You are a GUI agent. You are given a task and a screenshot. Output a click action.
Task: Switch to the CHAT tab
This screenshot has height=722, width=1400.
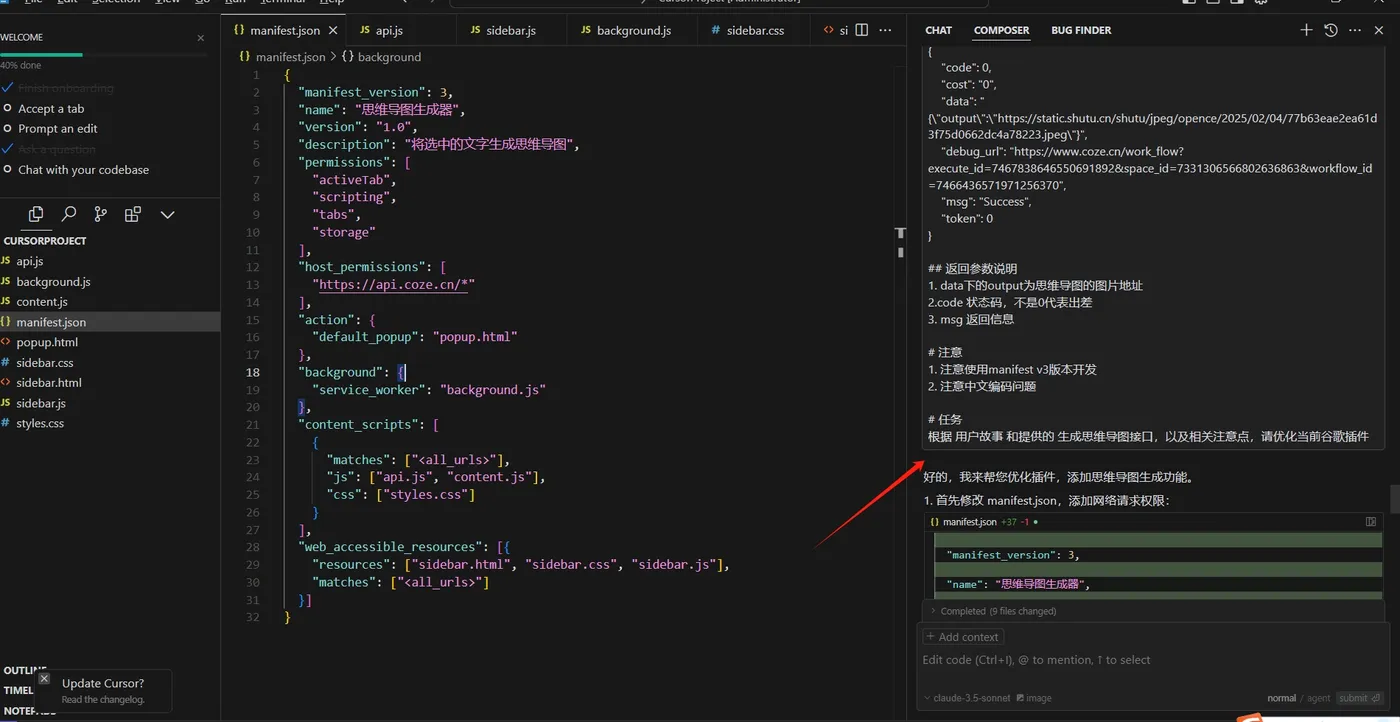(x=938, y=30)
